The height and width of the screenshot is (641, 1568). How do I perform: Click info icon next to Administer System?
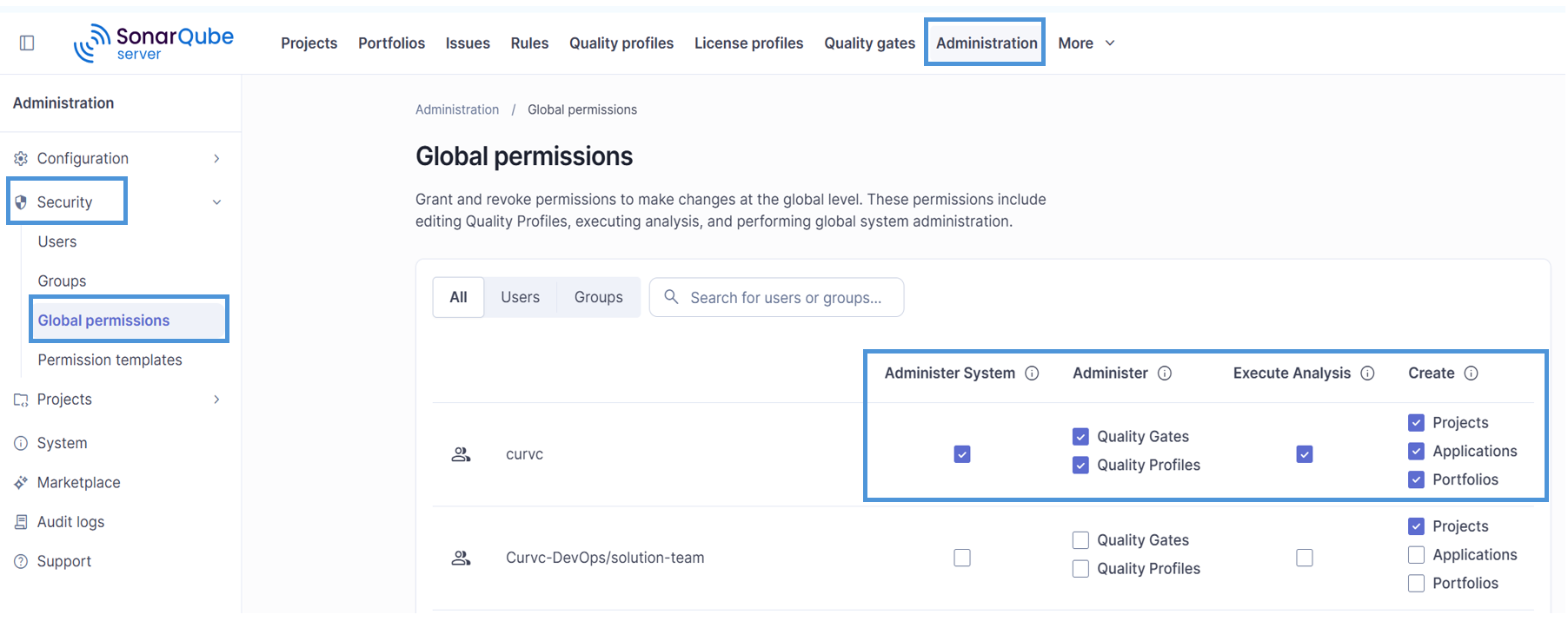1032,373
